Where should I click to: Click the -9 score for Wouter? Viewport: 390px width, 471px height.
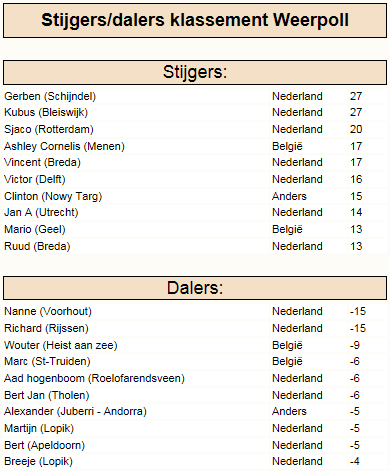point(355,345)
